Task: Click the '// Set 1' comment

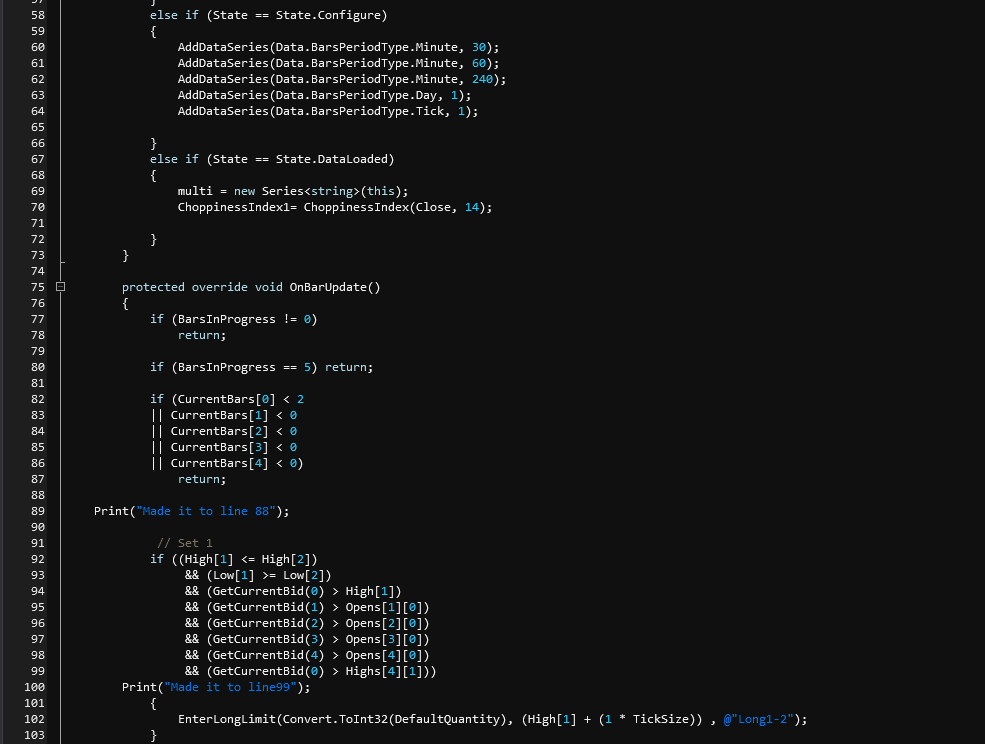Action: point(185,543)
